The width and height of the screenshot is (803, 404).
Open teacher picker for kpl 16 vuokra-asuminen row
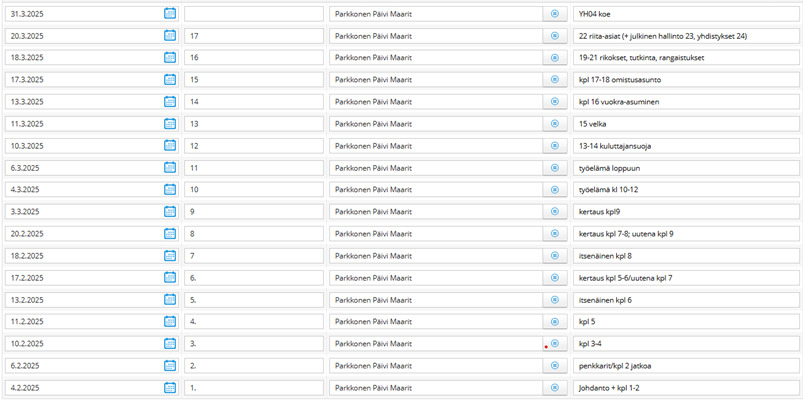[x=555, y=102]
